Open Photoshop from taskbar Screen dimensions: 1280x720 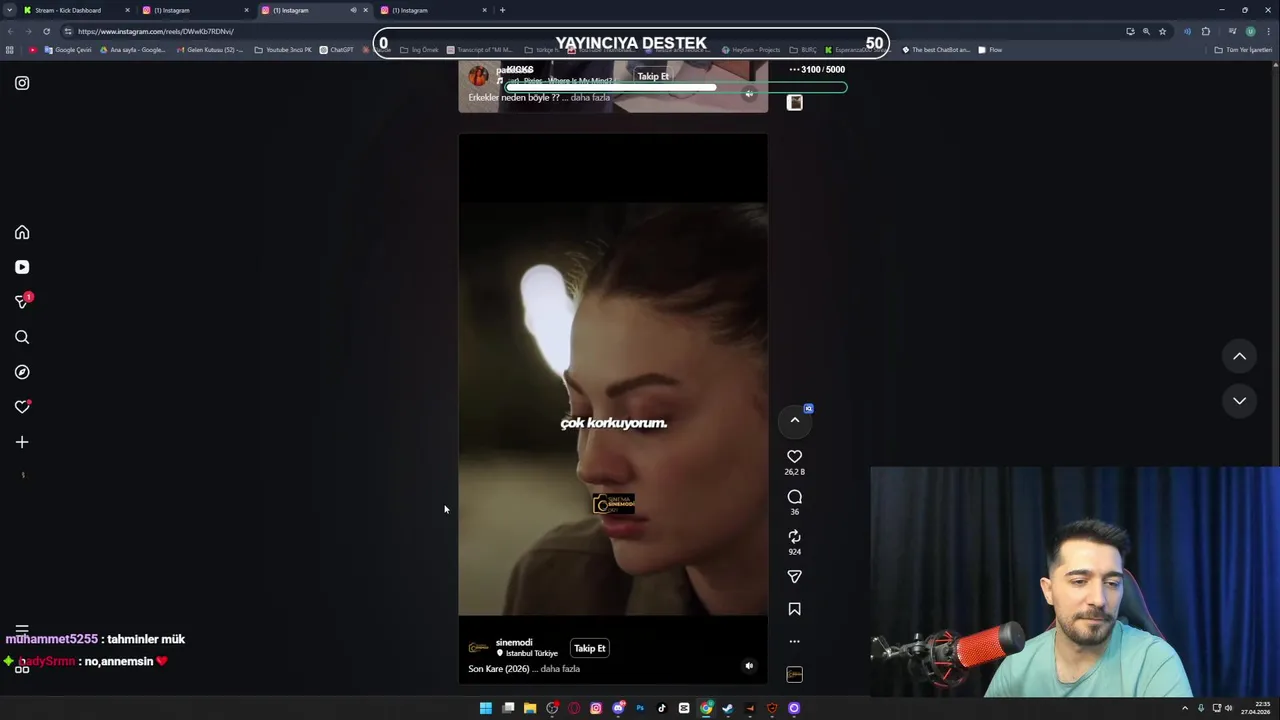point(640,708)
